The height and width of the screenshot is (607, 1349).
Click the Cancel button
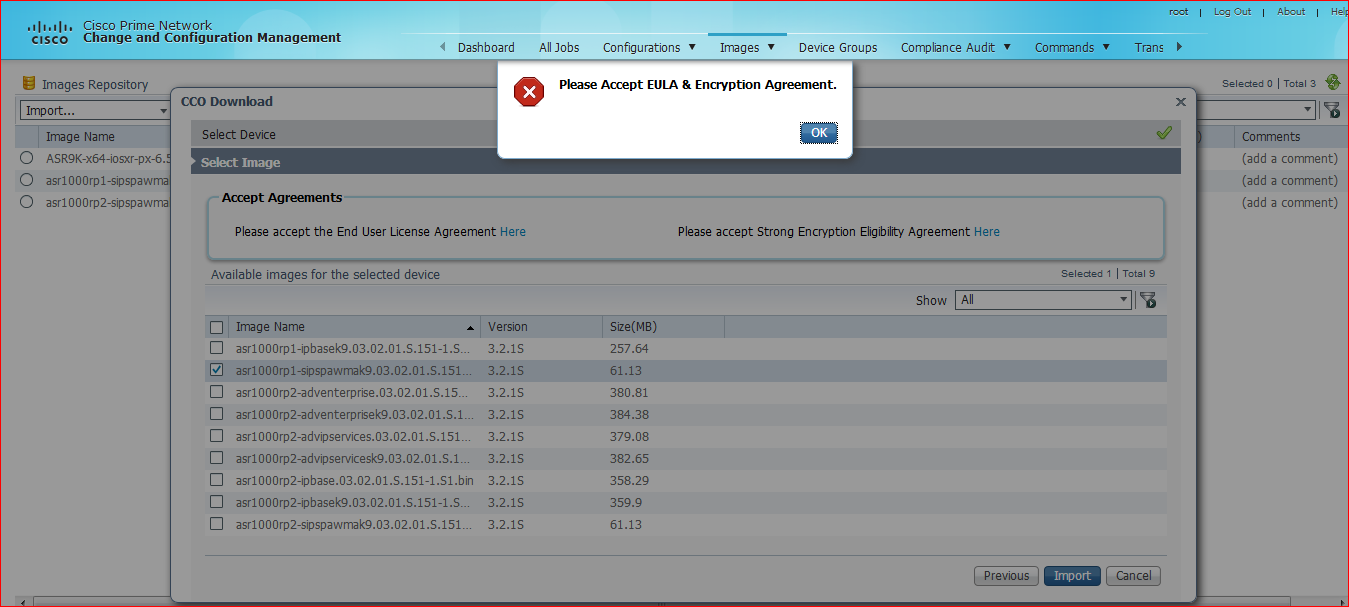pos(1134,575)
